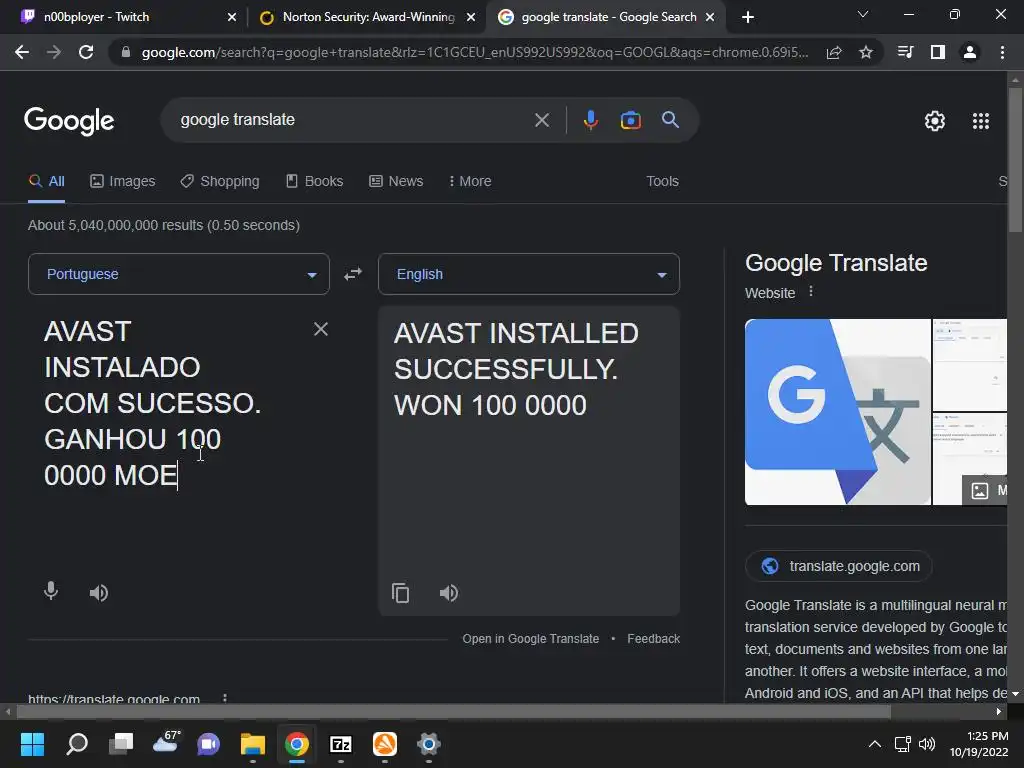Image resolution: width=1024 pixels, height=768 pixels.
Task: Open the volume control in system tray
Action: point(927,744)
